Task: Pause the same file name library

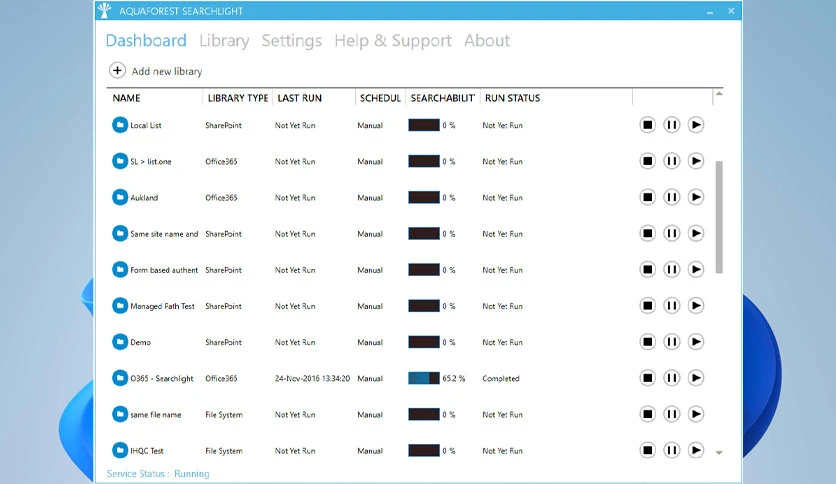Action: click(x=672, y=414)
